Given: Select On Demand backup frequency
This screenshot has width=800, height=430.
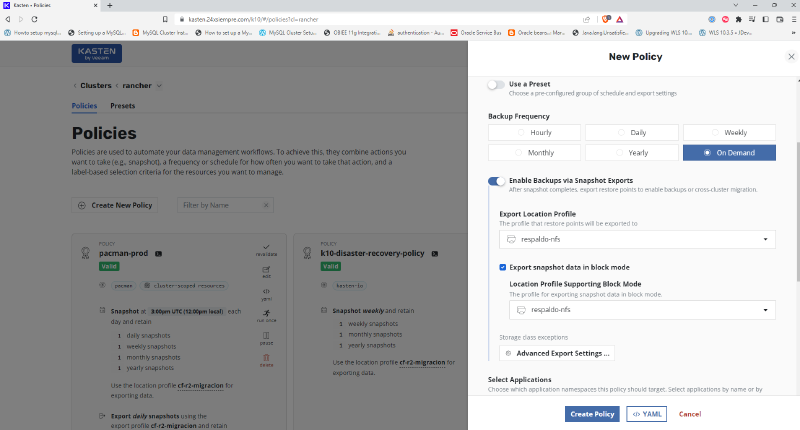Looking at the screenshot, I should point(729,153).
